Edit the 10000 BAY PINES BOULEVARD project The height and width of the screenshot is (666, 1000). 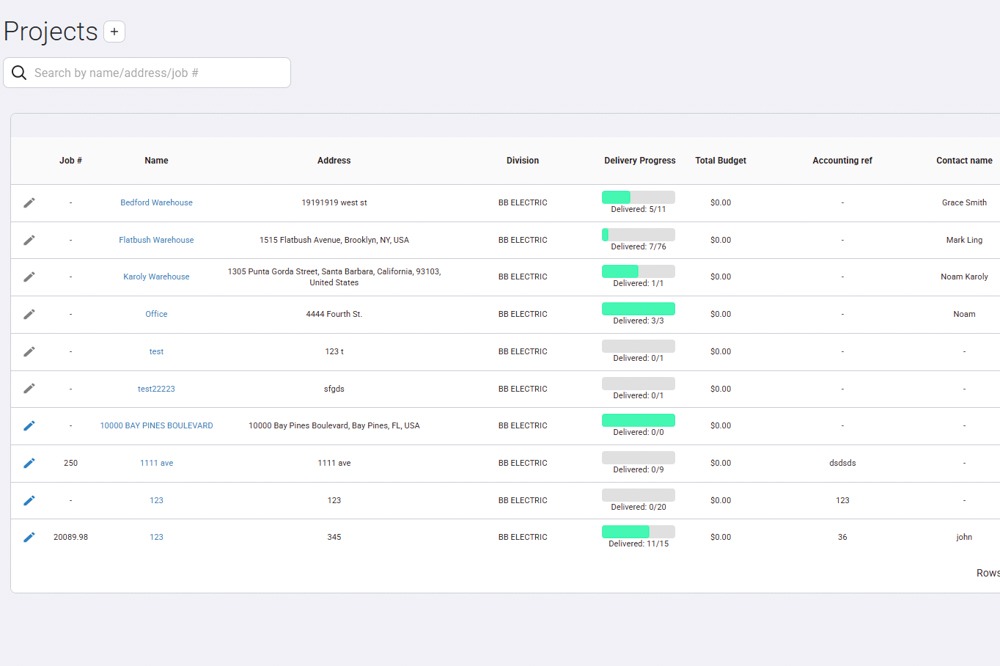[29, 426]
